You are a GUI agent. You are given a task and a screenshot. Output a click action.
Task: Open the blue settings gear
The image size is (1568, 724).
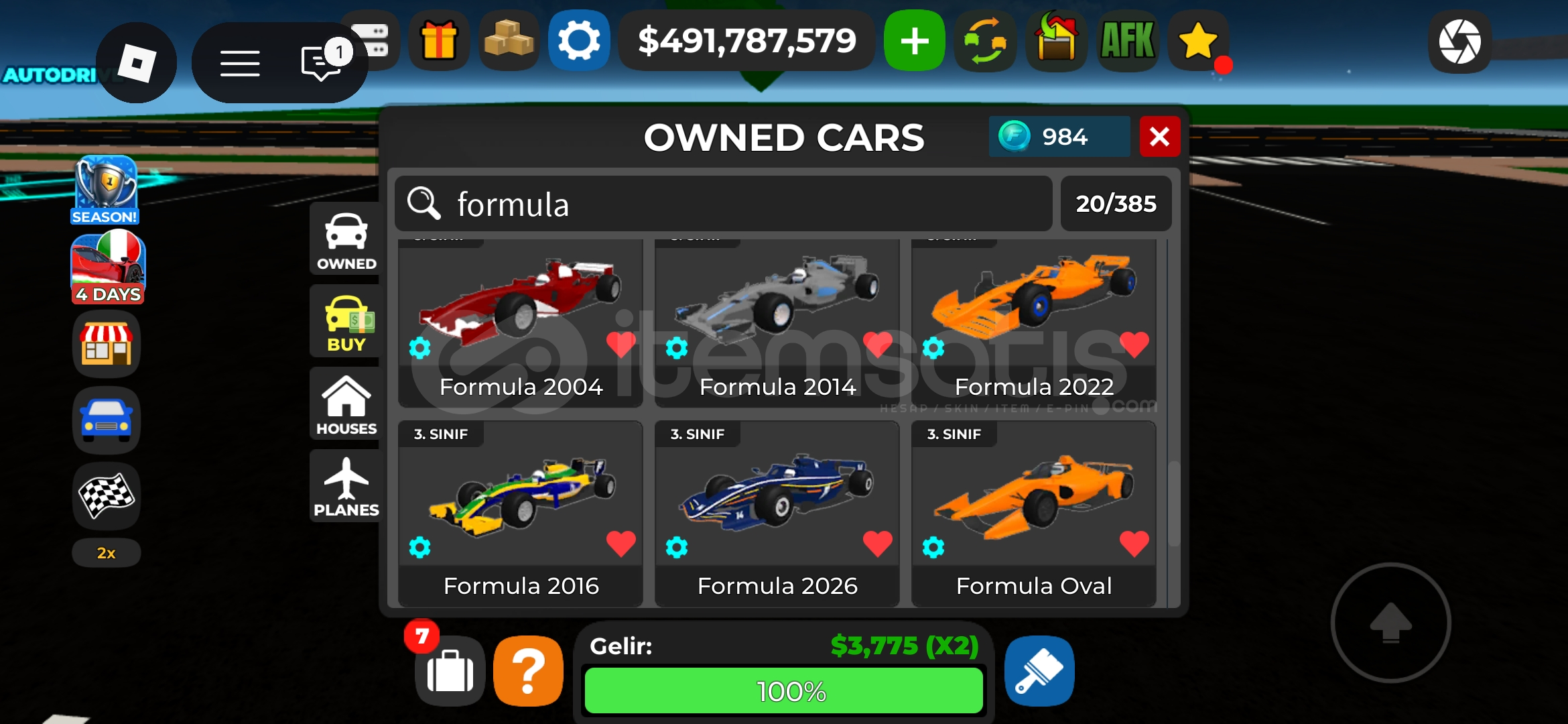click(579, 41)
